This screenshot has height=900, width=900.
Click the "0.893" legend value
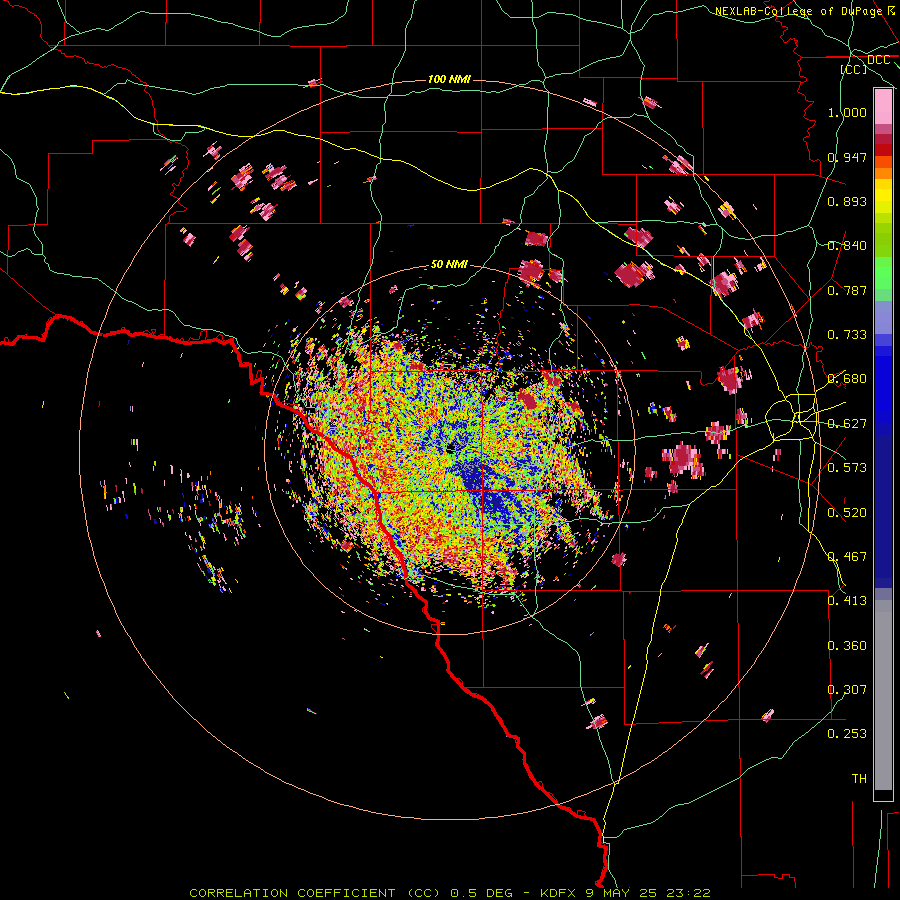click(x=847, y=201)
